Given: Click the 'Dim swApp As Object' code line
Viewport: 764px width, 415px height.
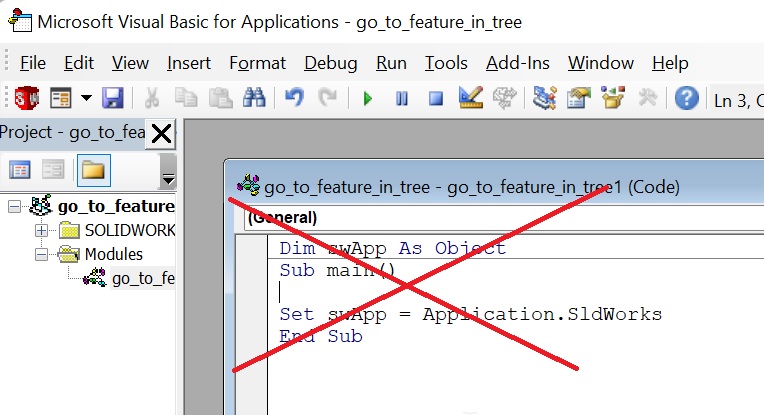Looking at the screenshot, I should [392, 248].
